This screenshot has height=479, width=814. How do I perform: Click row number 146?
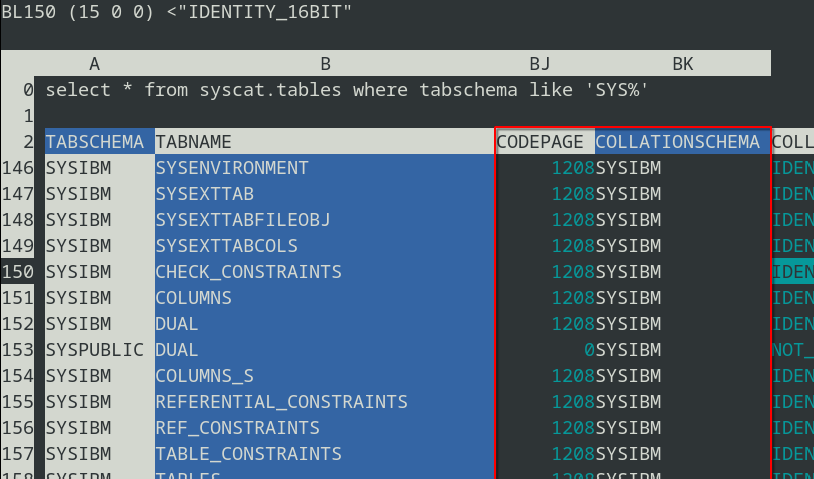coord(19,168)
